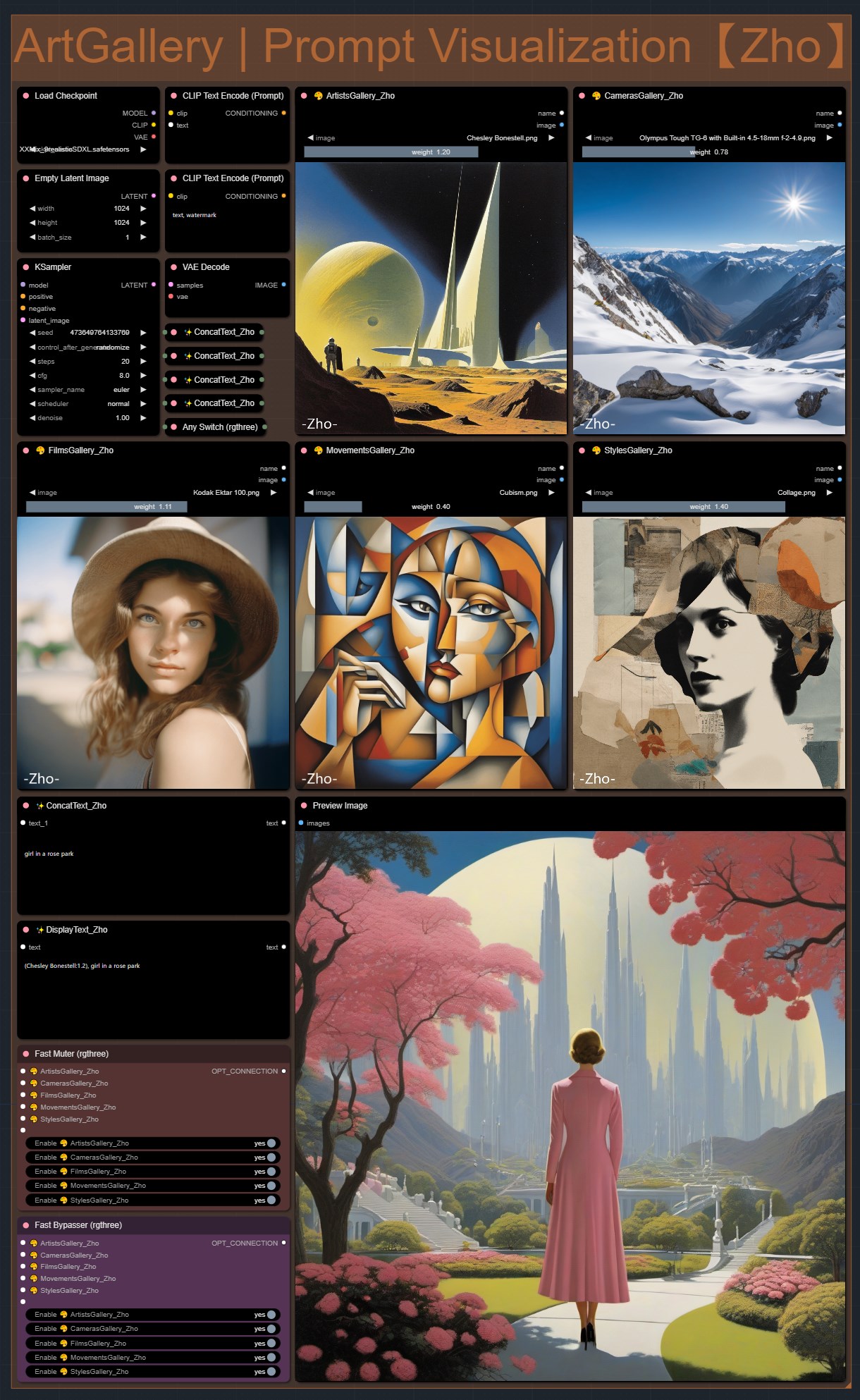Open the checkpoint name selector in Load Checkpoint
Image resolution: width=860 pixels, height=1400 pixels.
point(87,149)
